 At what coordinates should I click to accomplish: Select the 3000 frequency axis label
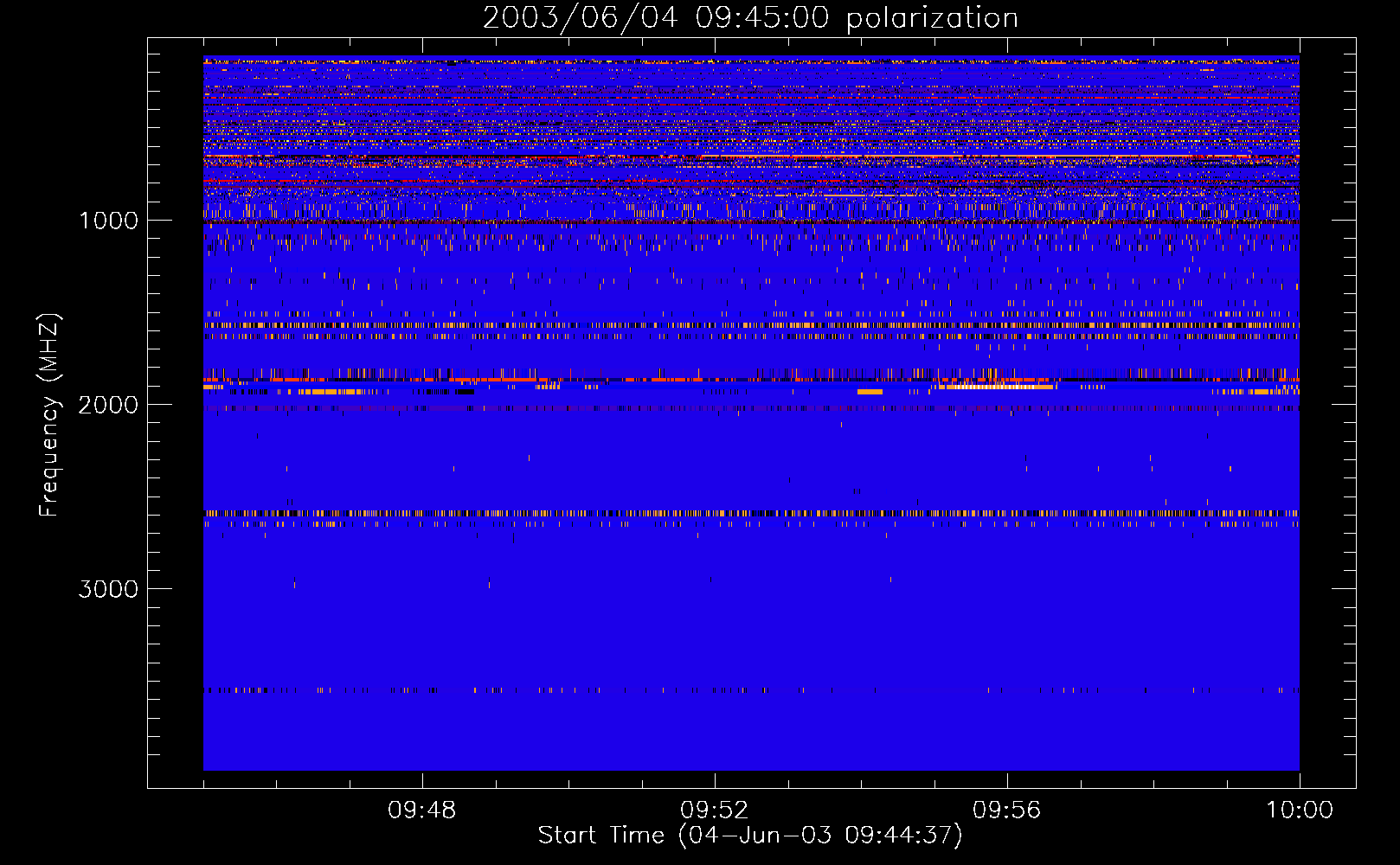(108, 589)
